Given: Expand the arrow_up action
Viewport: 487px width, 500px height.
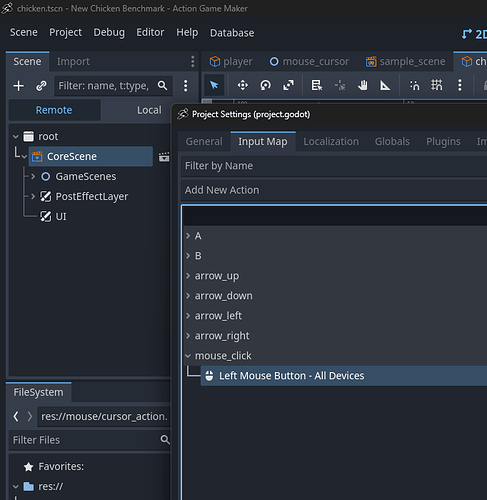Looking at the screenshot, I should (188, 276).
